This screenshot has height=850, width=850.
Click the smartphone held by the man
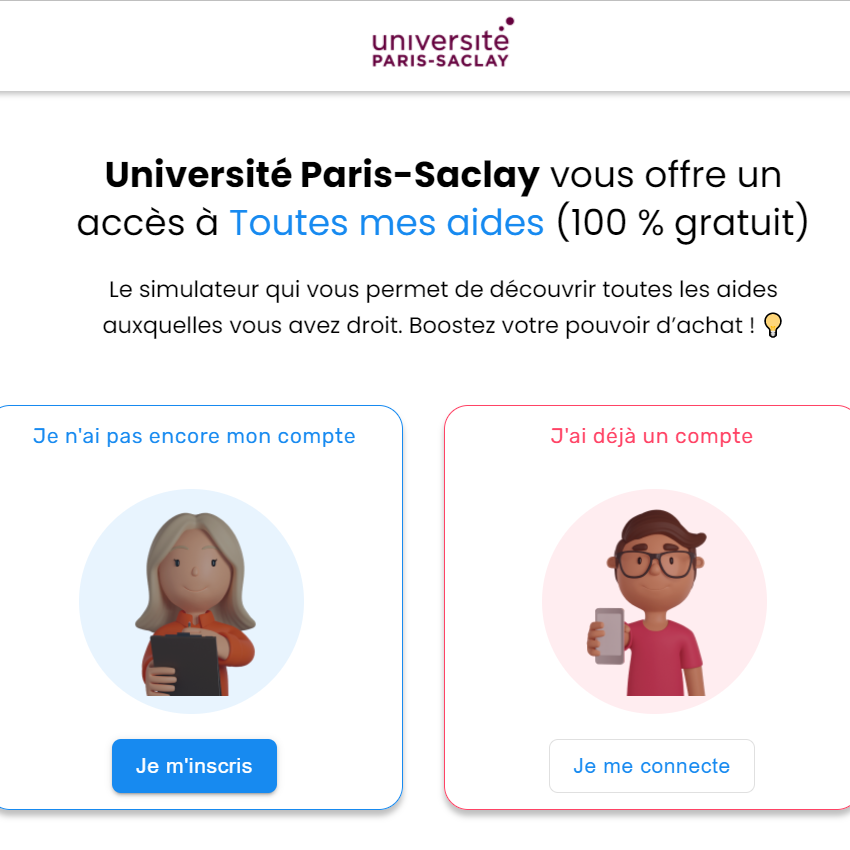pos(610,636)
